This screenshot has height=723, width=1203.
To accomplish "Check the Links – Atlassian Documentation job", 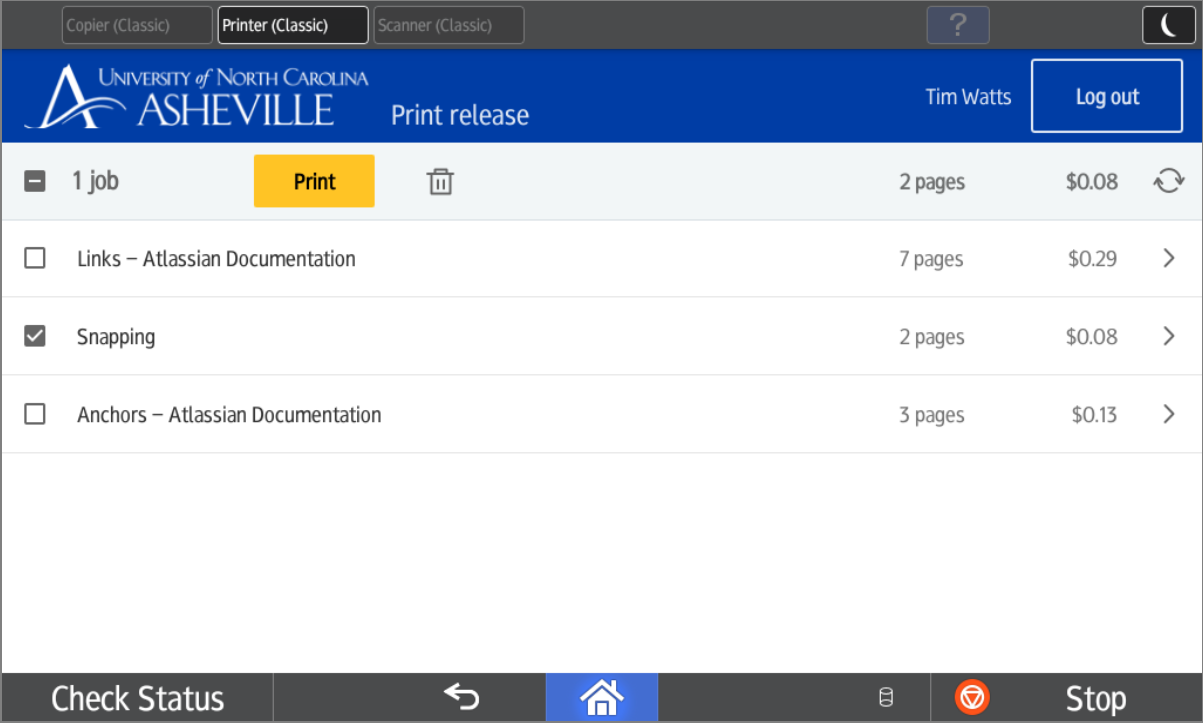I will tap(35, 259).
